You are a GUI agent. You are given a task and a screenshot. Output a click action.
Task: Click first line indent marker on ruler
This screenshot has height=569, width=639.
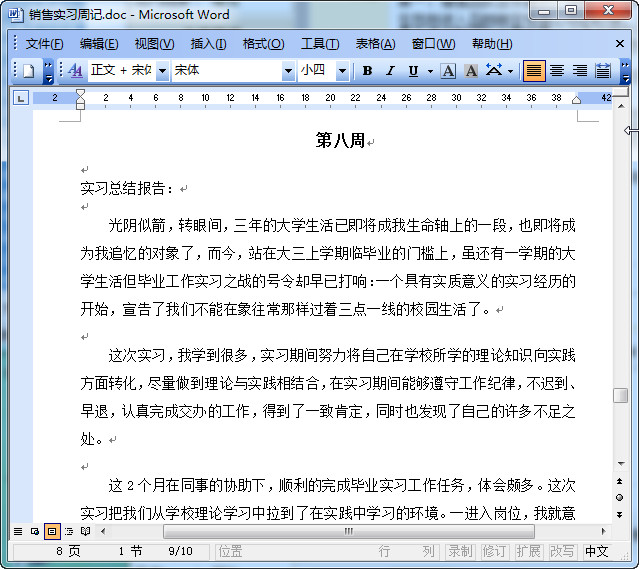pos(80,93)
